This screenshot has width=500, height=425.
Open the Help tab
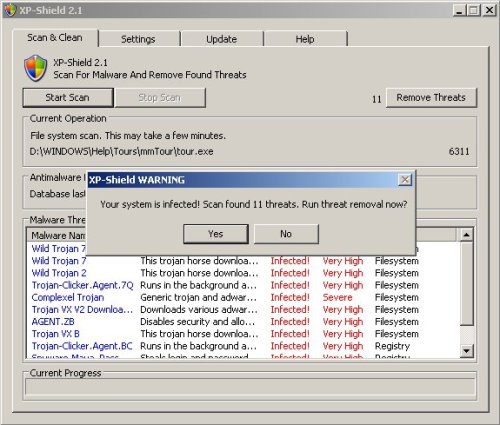click(x=305, y=39)
